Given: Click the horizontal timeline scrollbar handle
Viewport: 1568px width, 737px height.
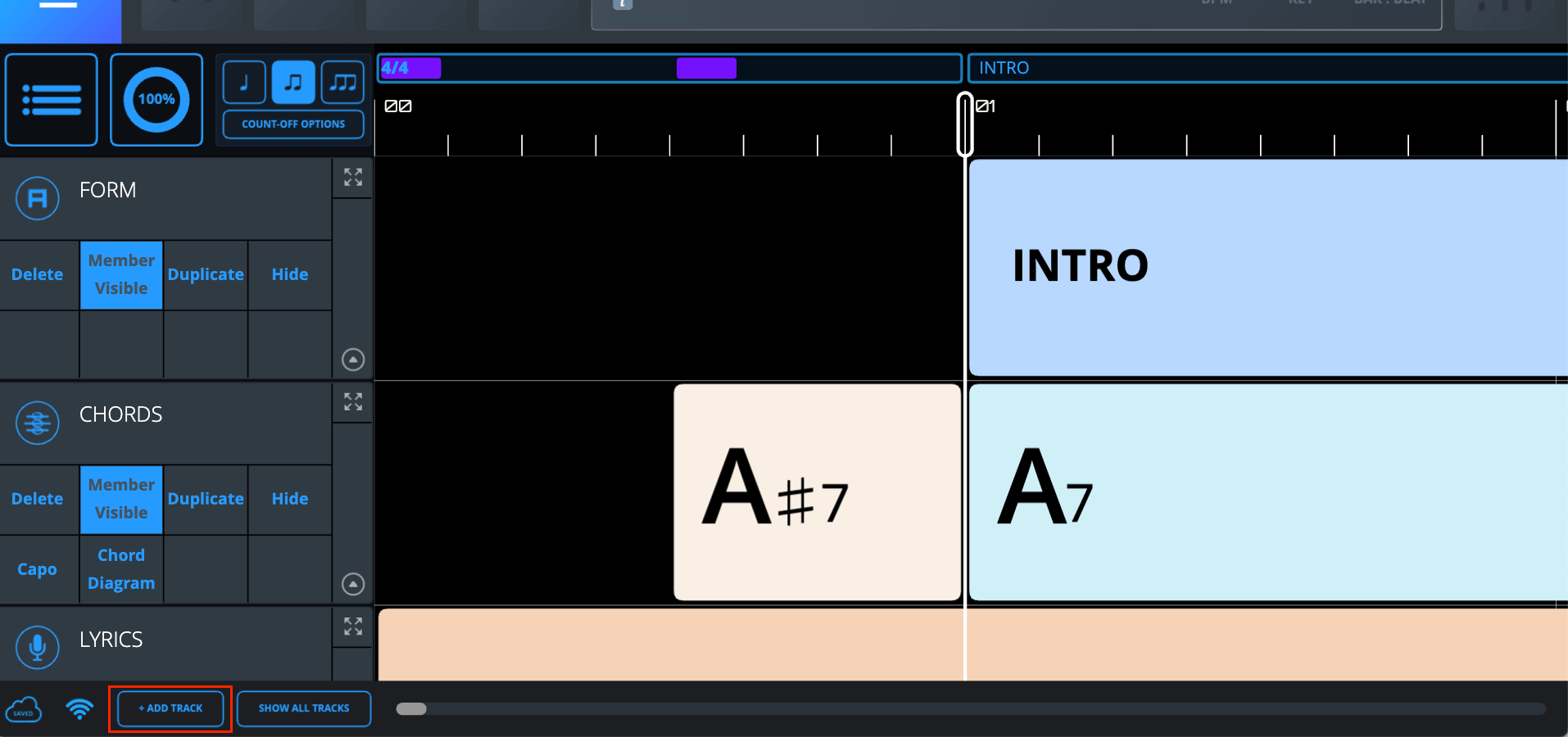Looking at the screenshot, I should tap(411, 709).
